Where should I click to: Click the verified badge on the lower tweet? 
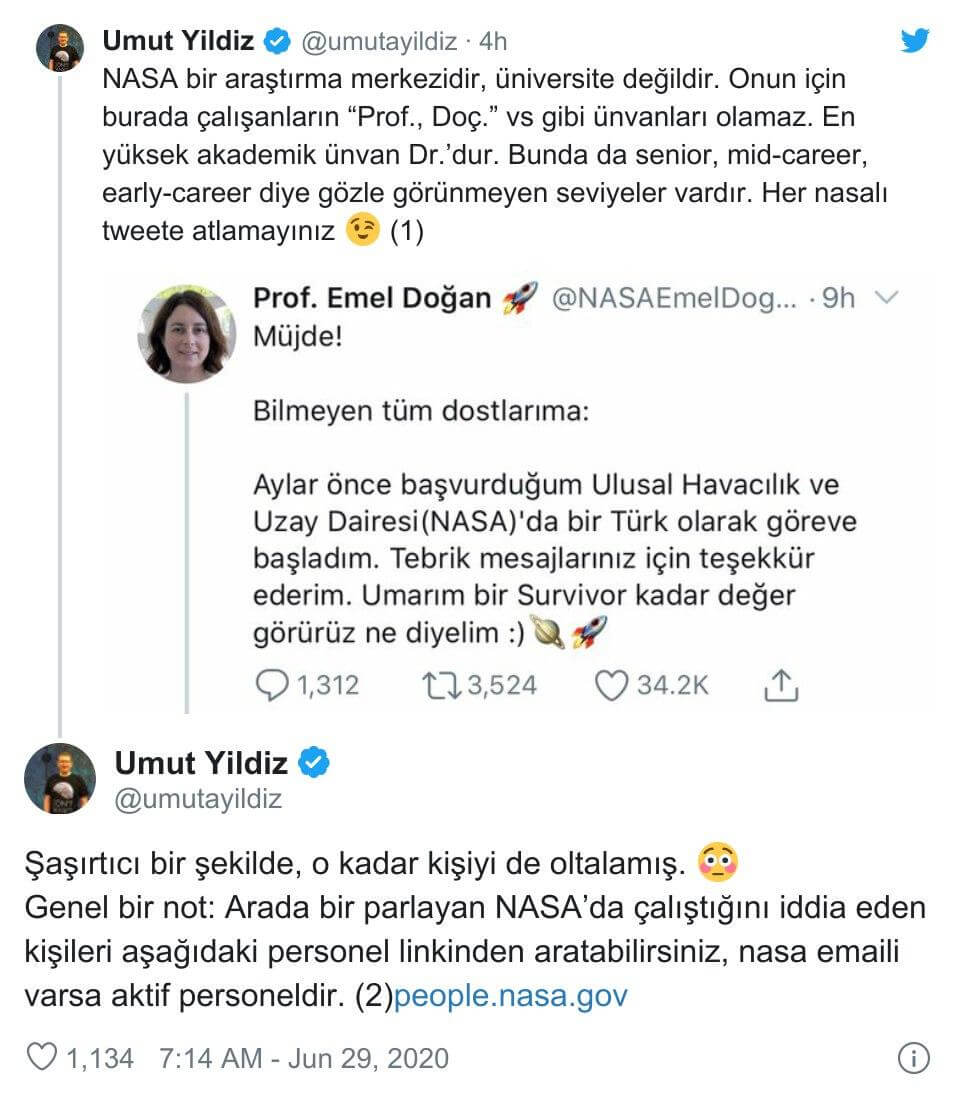[315, 763]
